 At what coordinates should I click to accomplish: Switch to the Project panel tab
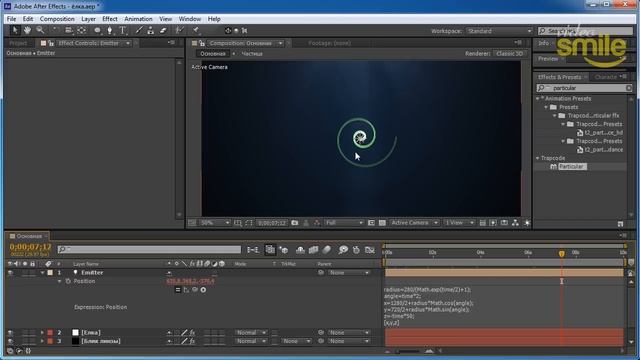(18, 43)
